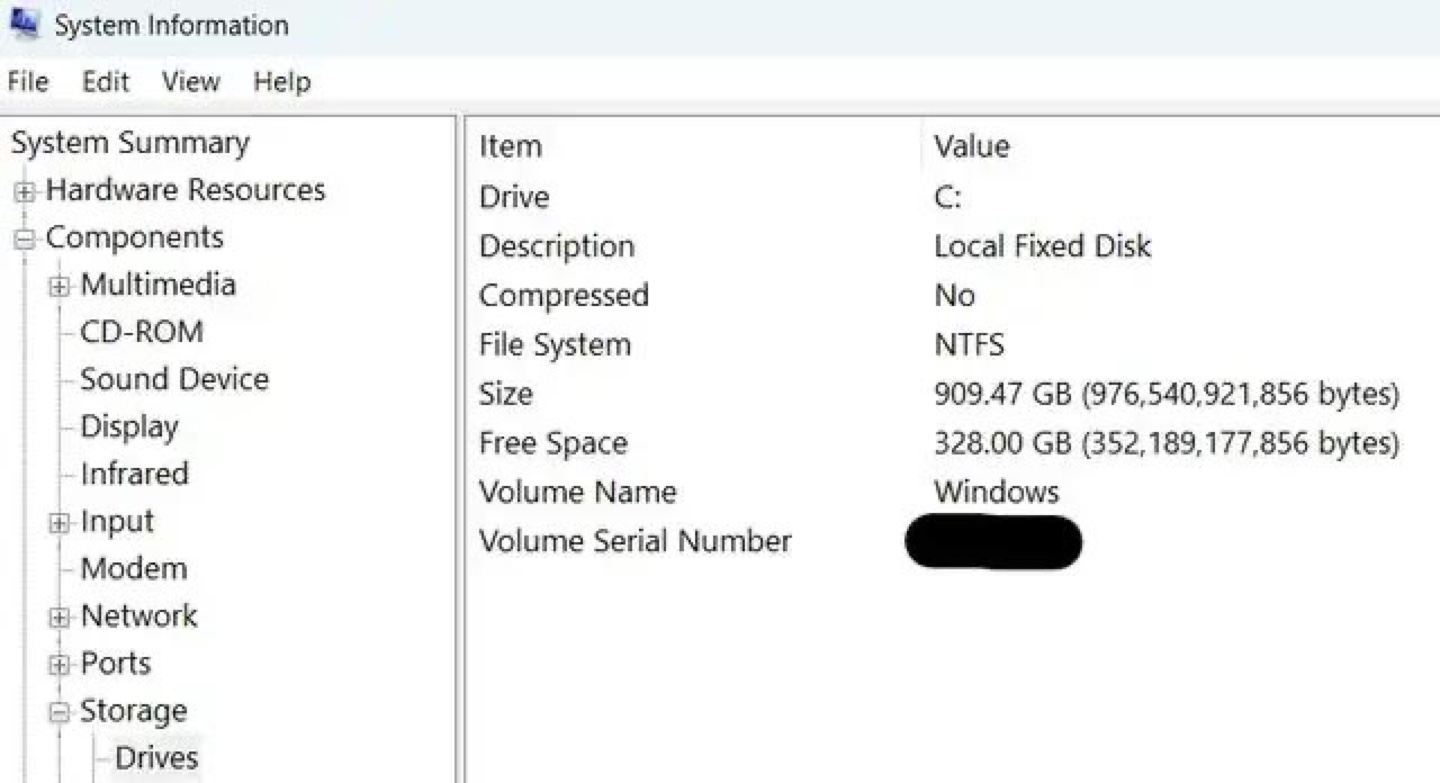Open the Help menu
This screenshot has height=783, width=1440.
pyautogui.click(x=281, y=82)
